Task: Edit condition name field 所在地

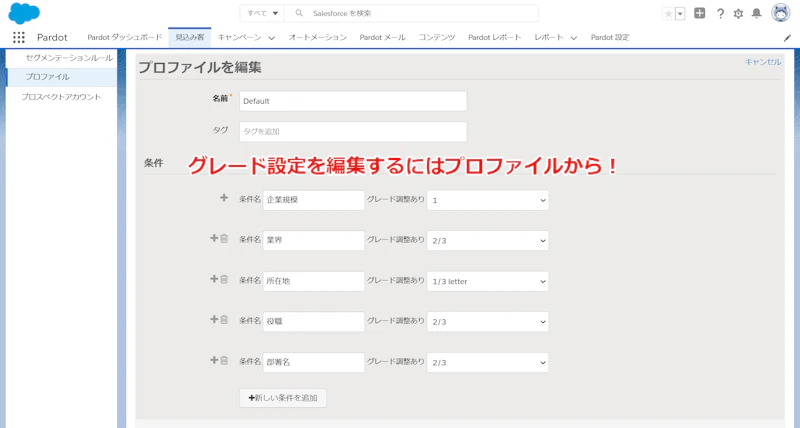Action: (314, 282)
